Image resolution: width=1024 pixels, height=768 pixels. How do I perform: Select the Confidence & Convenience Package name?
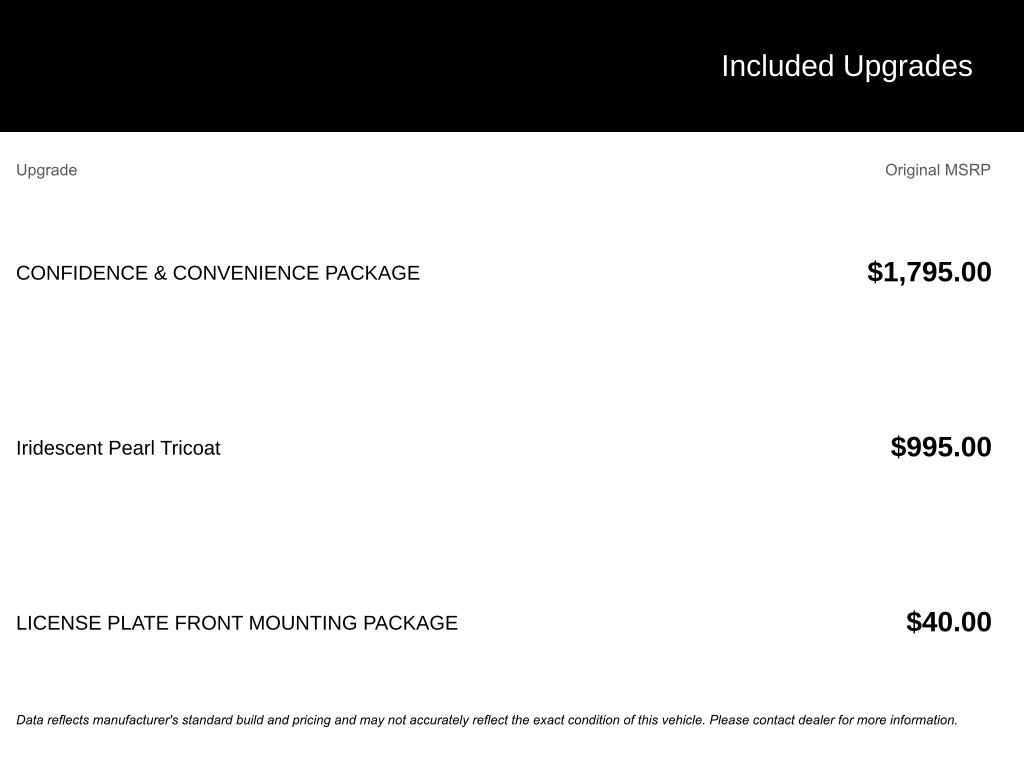218,273
